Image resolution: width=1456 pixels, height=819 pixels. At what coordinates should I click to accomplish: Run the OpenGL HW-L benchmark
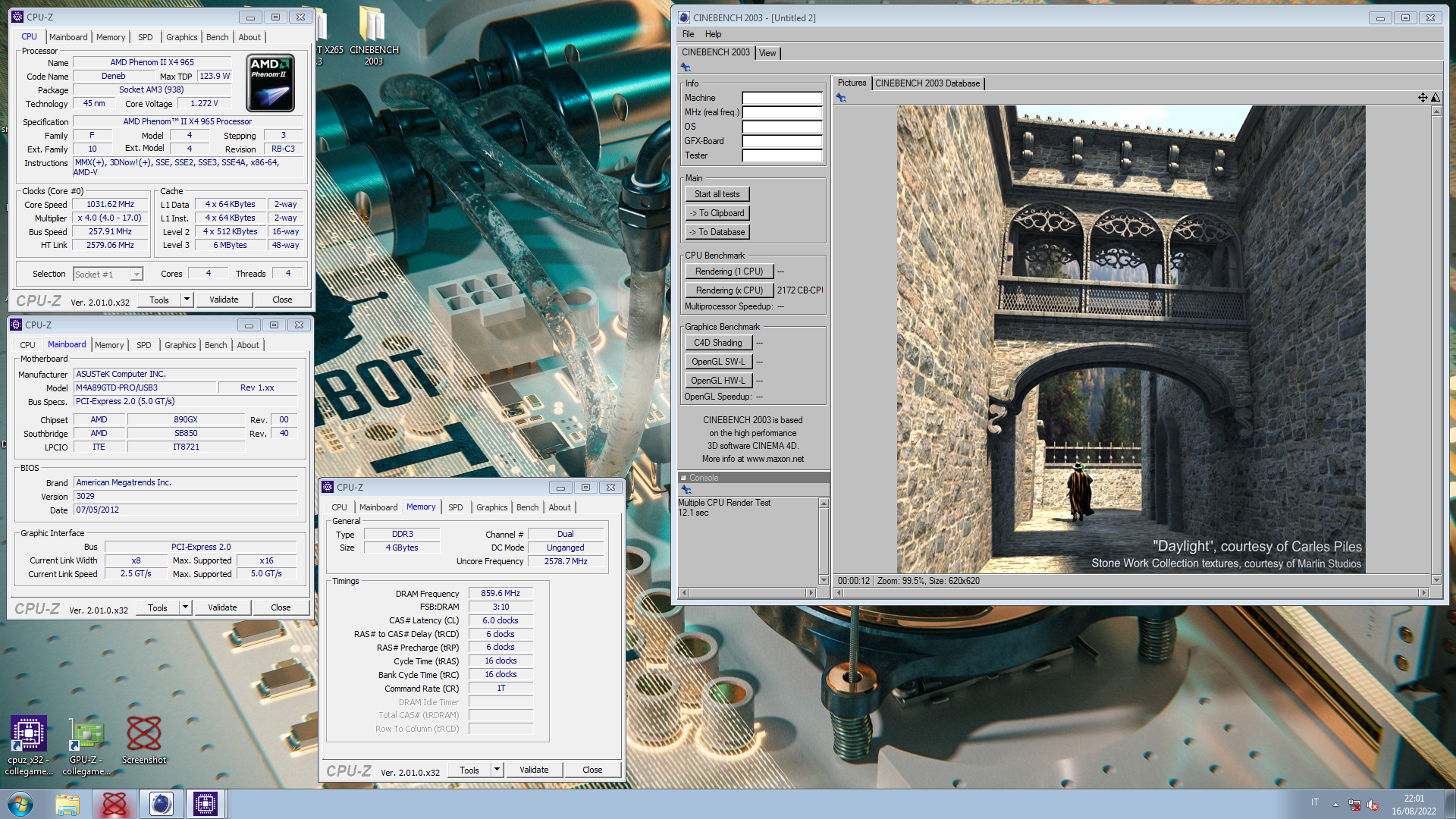click(x=718, y=381)
